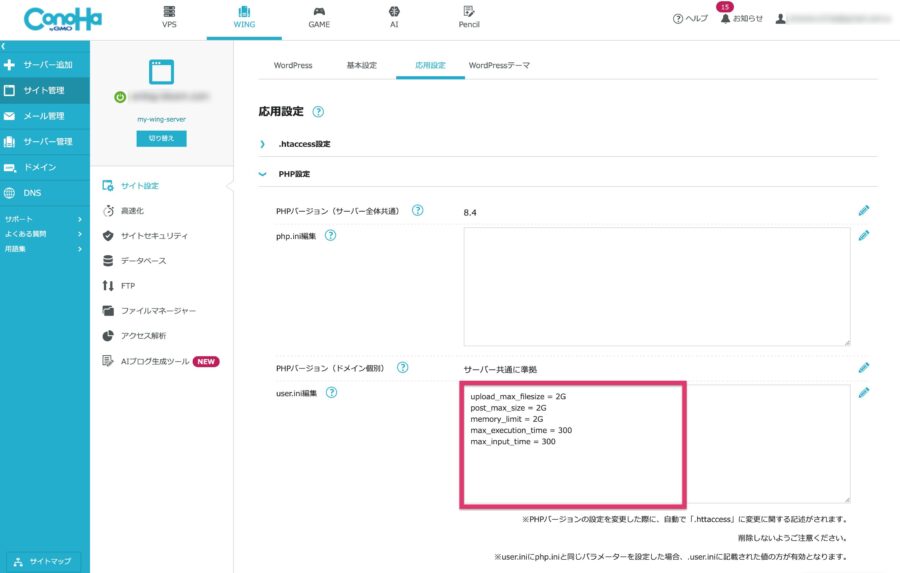Open the AI service tab
This screenshot has height=573, width=900.
[x=394, y=17]
